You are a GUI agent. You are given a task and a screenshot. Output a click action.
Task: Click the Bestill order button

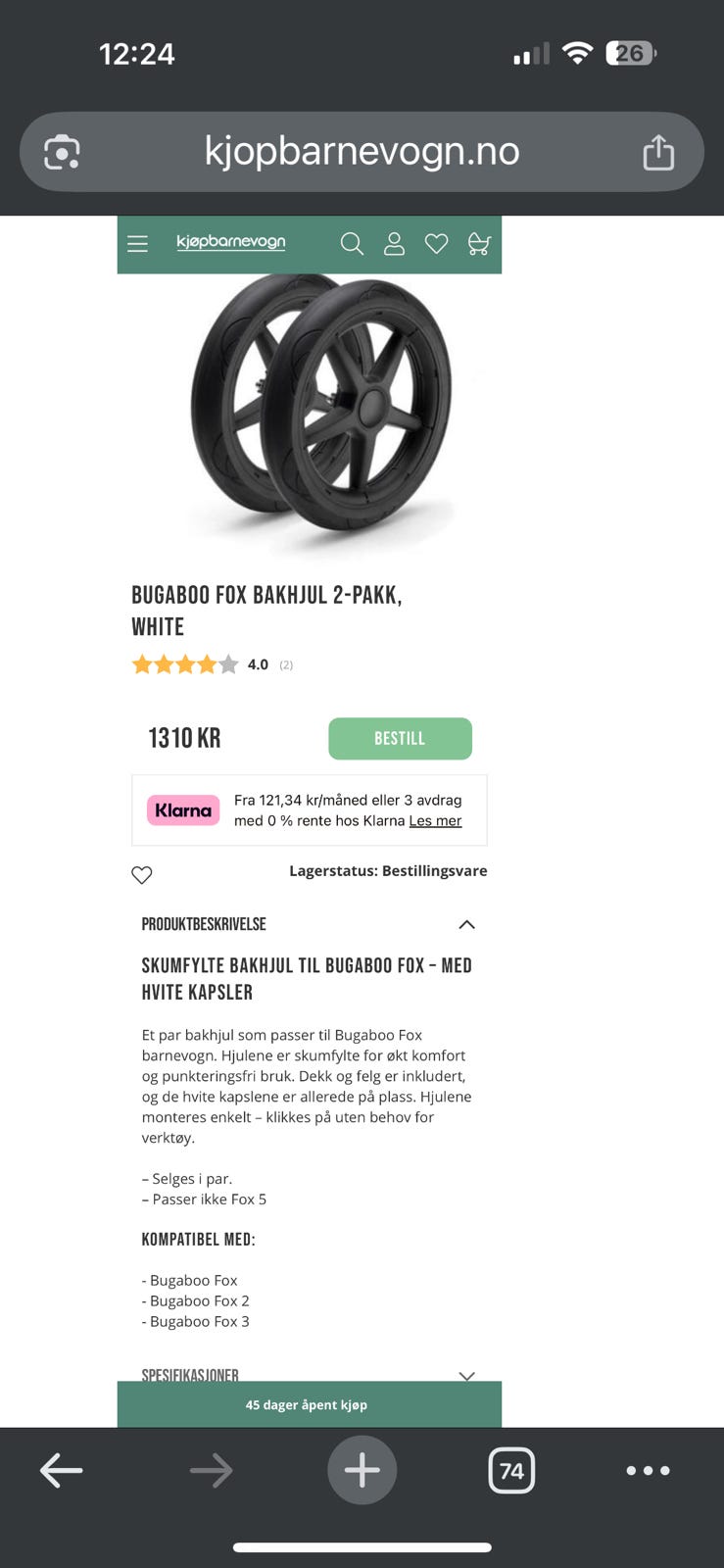click(x=400, y=738)
